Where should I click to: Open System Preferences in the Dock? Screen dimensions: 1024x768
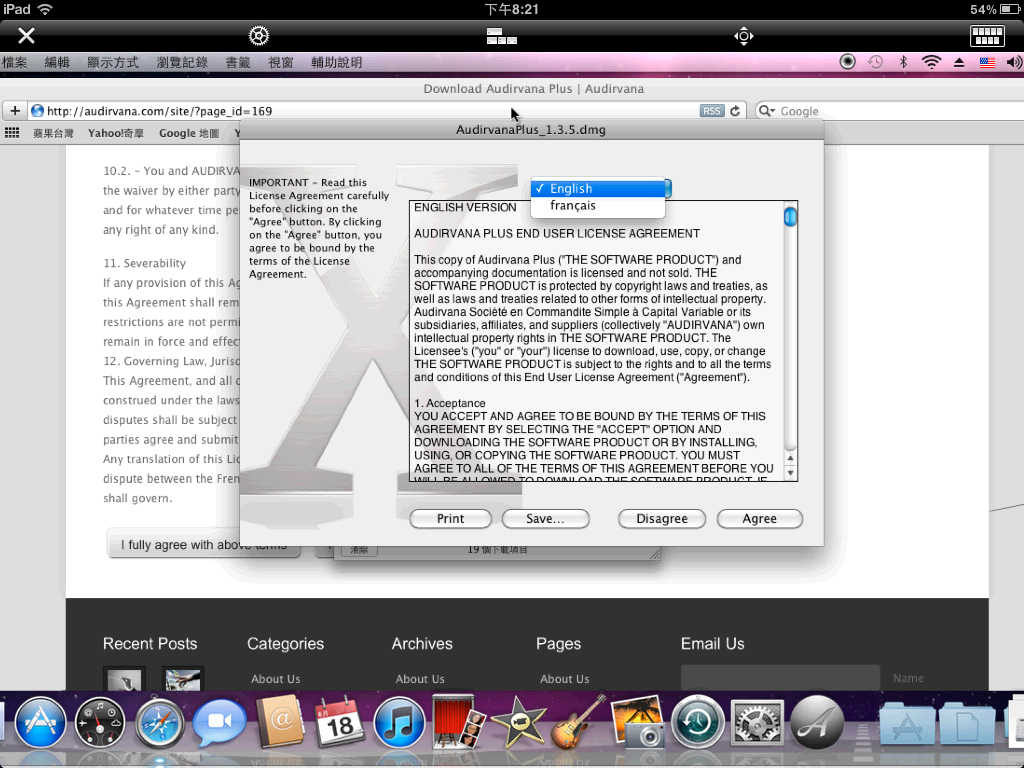click(757, 722)
